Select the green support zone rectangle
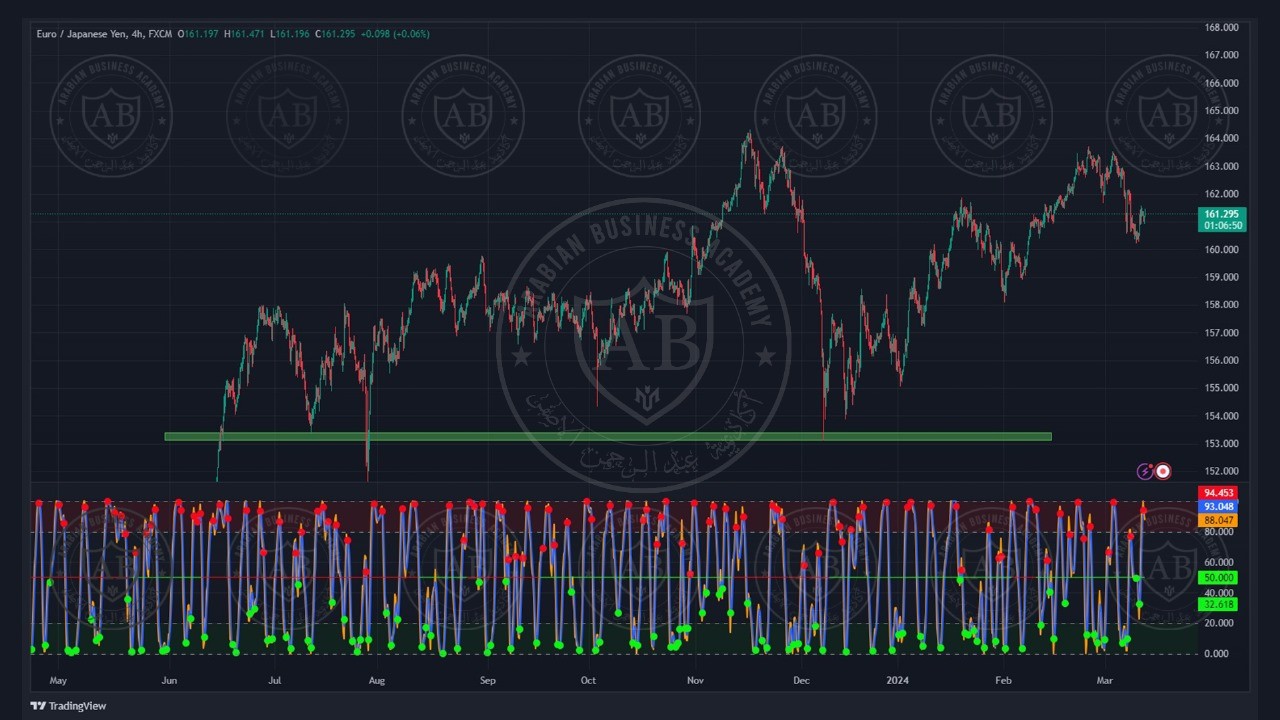1280x720 pixels. (x=608, y=436)
